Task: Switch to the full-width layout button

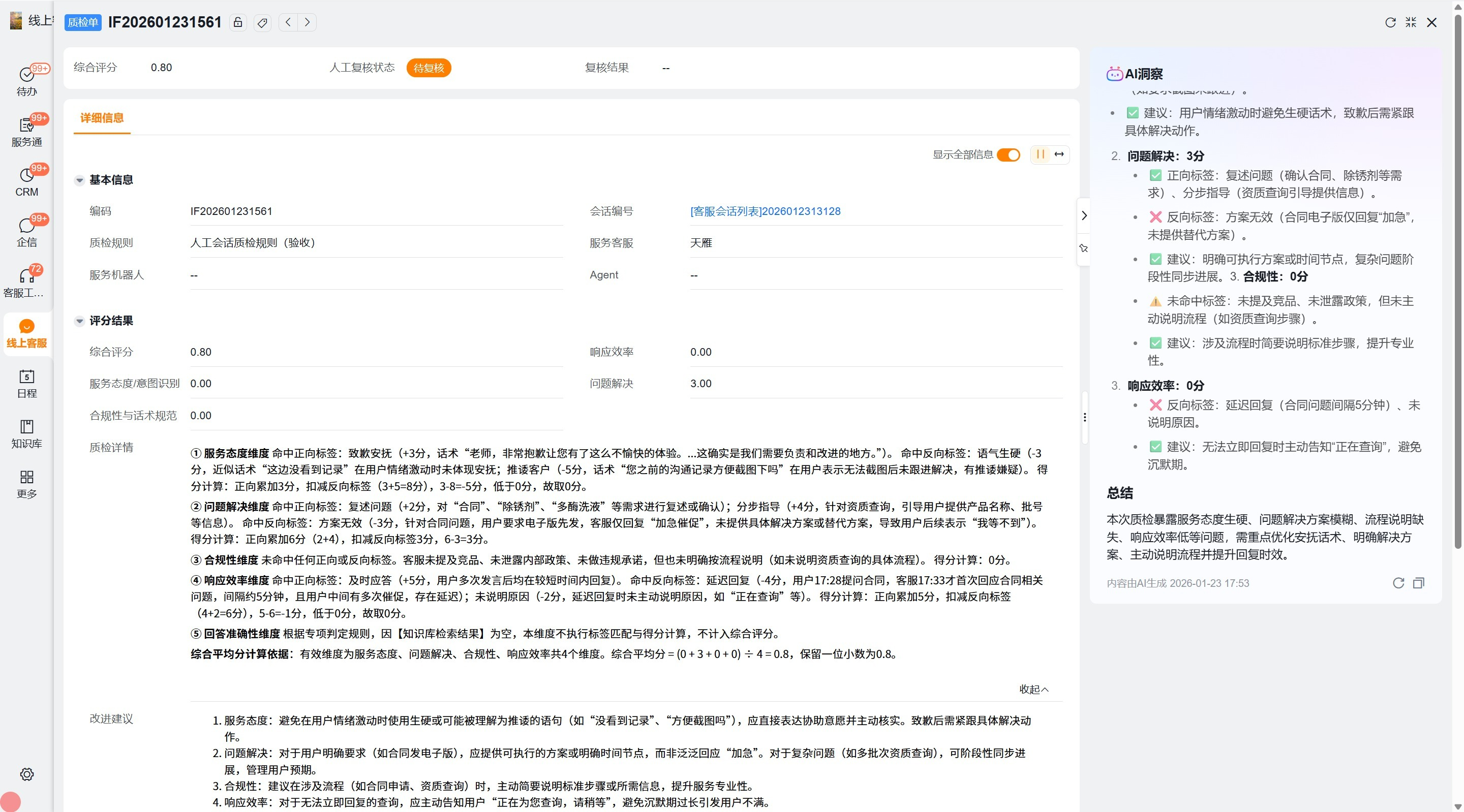Action: [x=1059, y=154]
